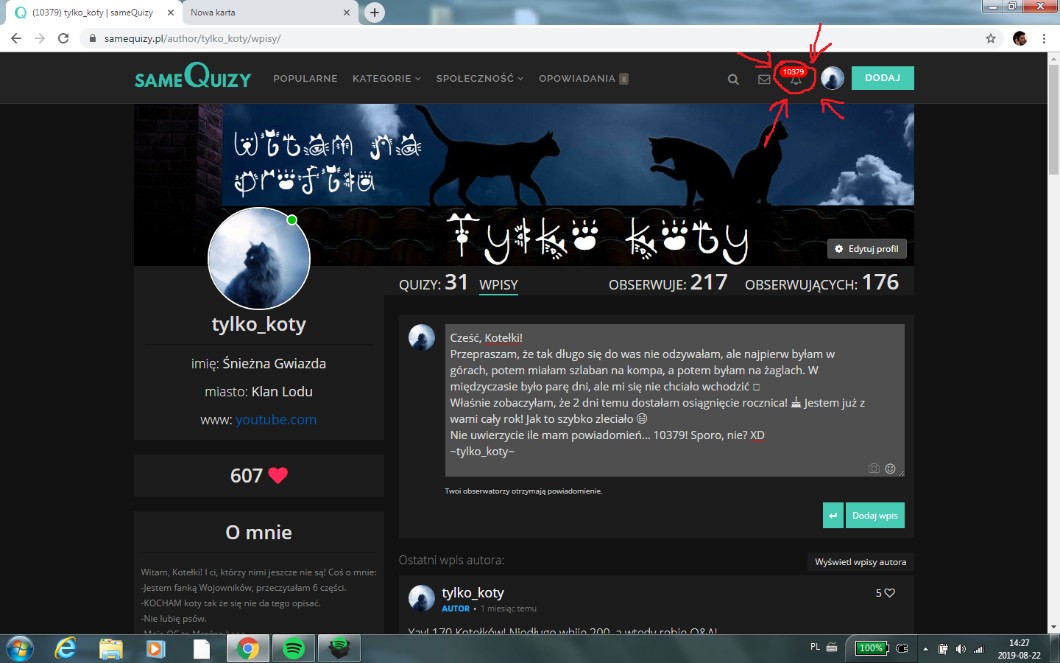Switch to the Quizy tab
The height and width of the screenshot is (663, 1060).
[433, 284]
